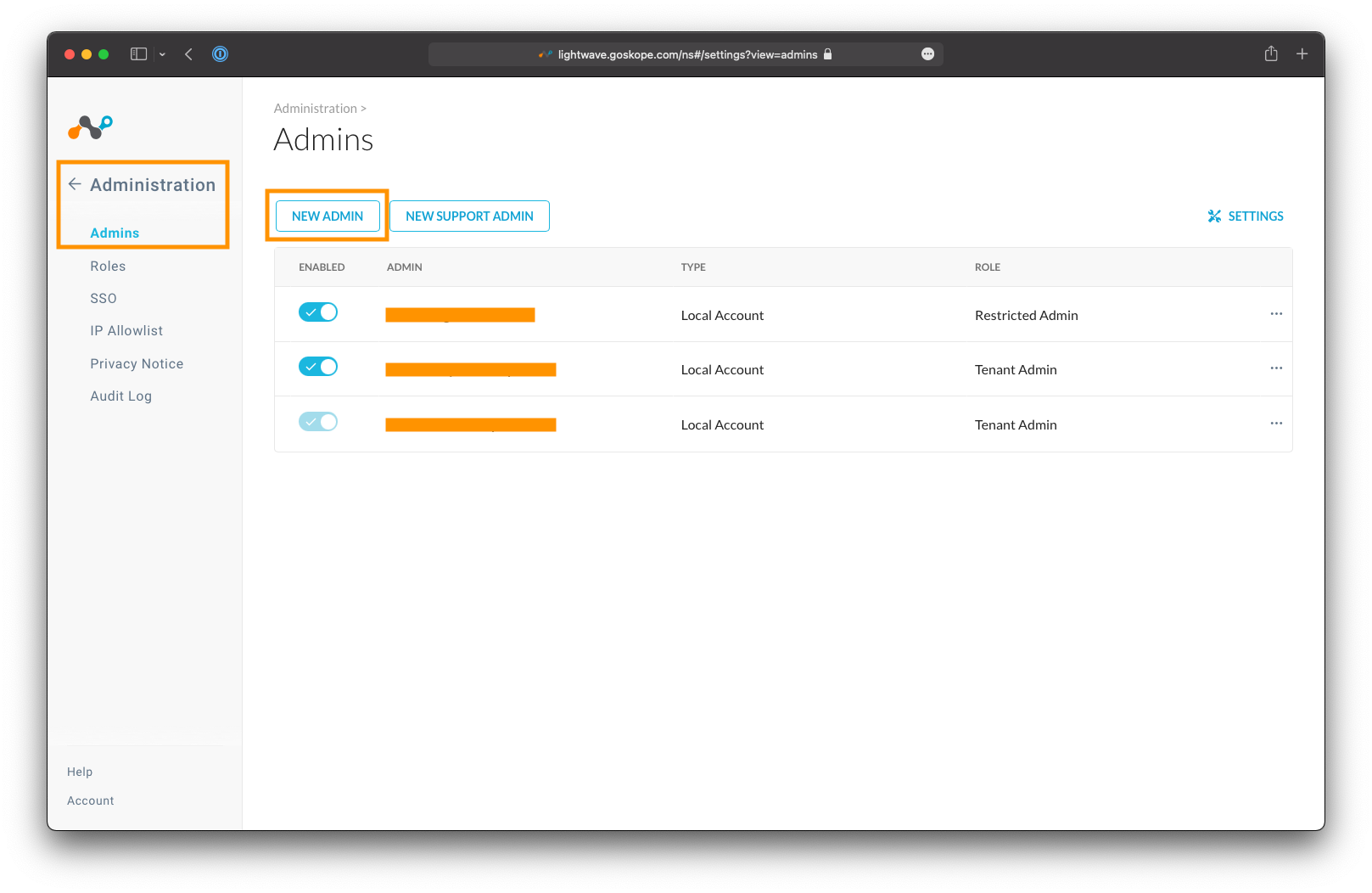
Task: Open more options for Restricted Admin row
Action: 1275,314
